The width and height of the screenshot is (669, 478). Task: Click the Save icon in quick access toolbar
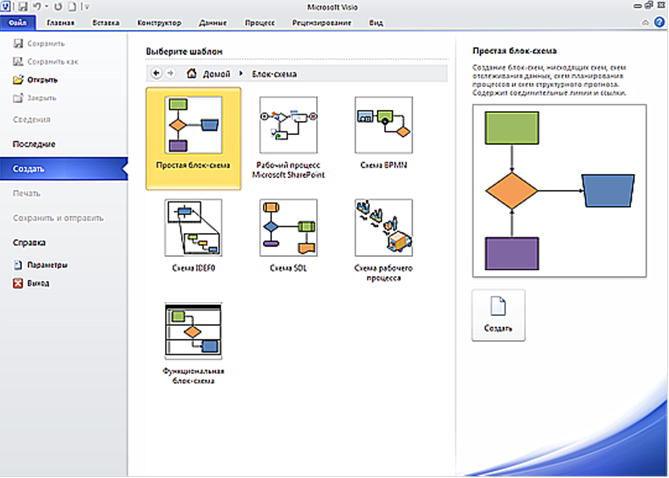(23, 6)
